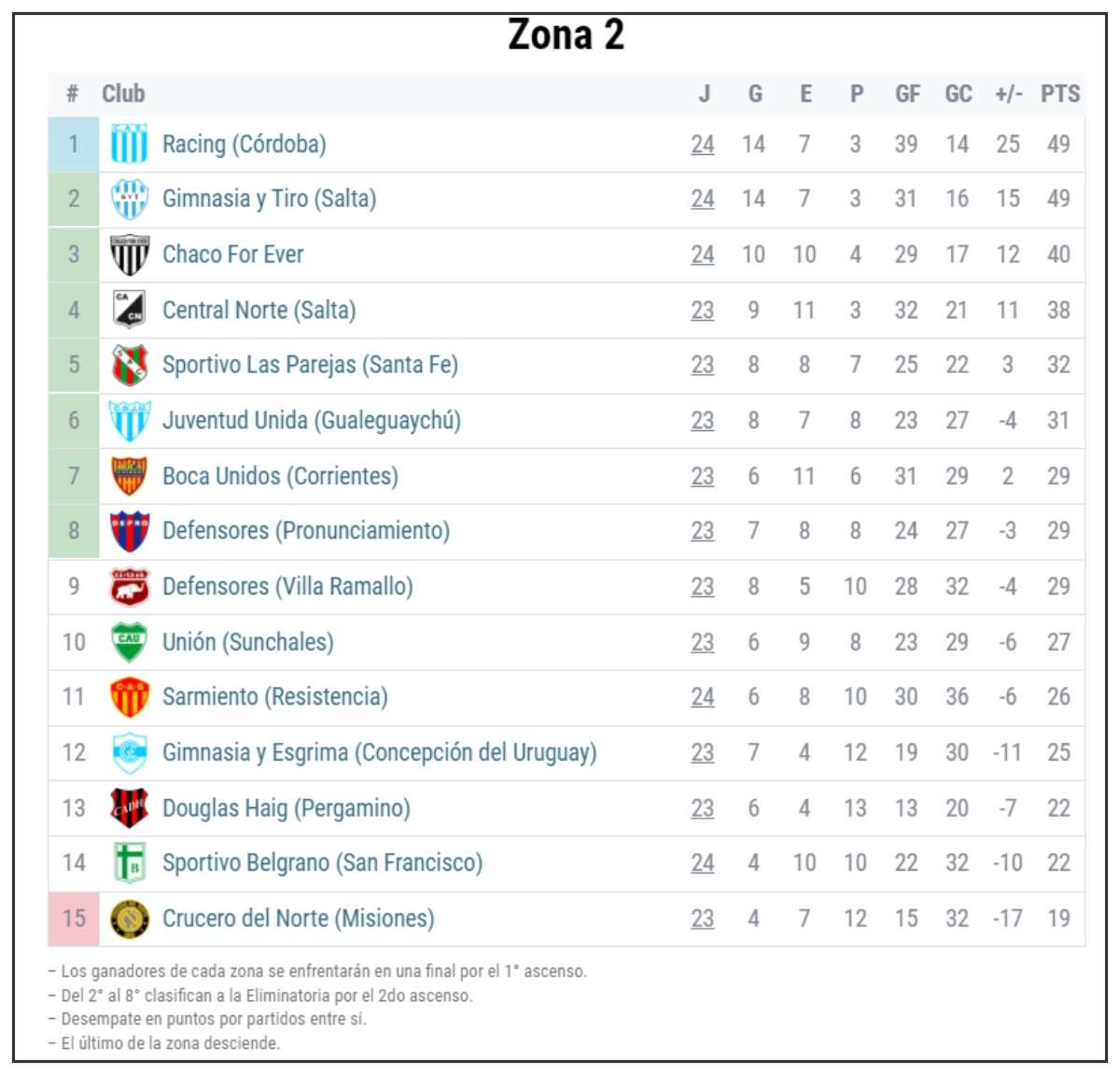The height and width of the screenshot is (1075, 1120).
Task: Click the Sportivo Las Parejas crest
Action: tap(129, 365)
